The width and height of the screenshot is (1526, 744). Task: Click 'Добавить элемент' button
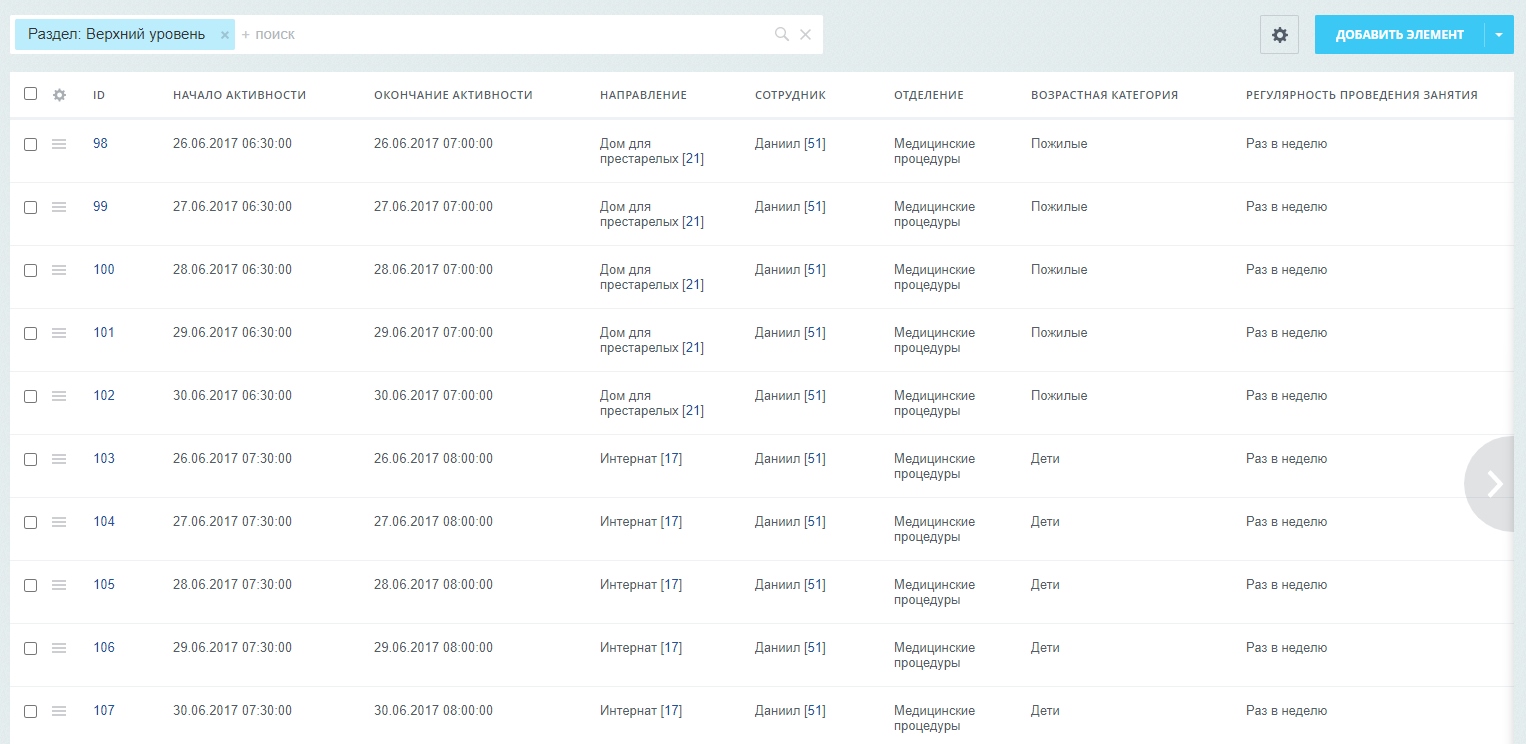click(x=1400, y=35)
